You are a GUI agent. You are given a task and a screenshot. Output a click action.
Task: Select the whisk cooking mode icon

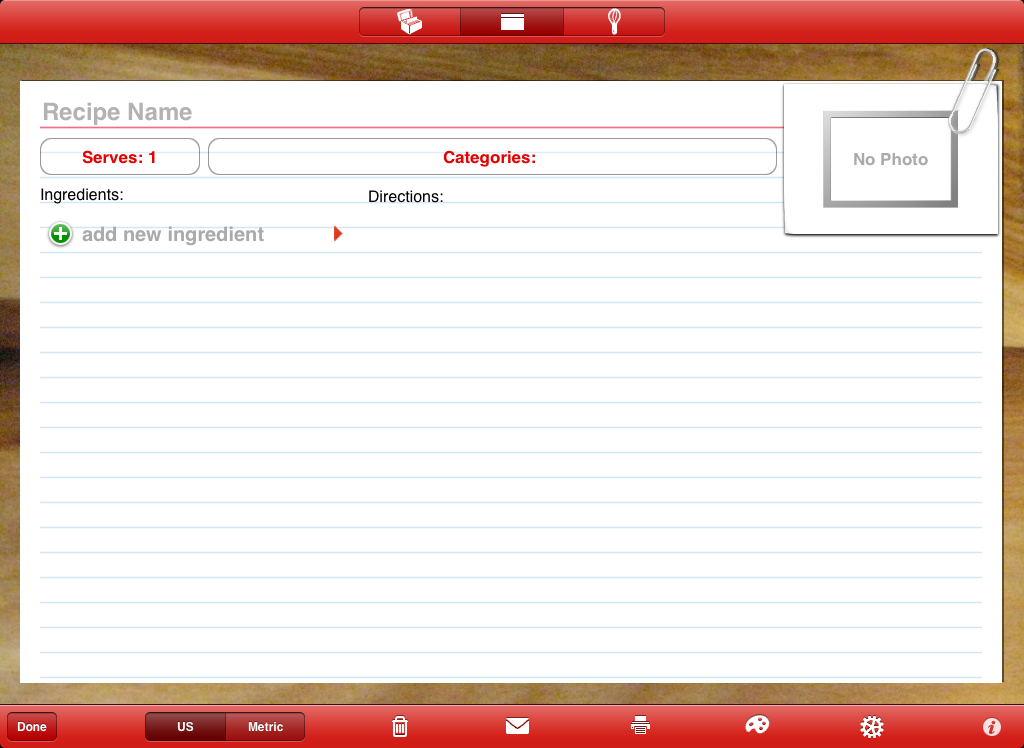point(614,21)
